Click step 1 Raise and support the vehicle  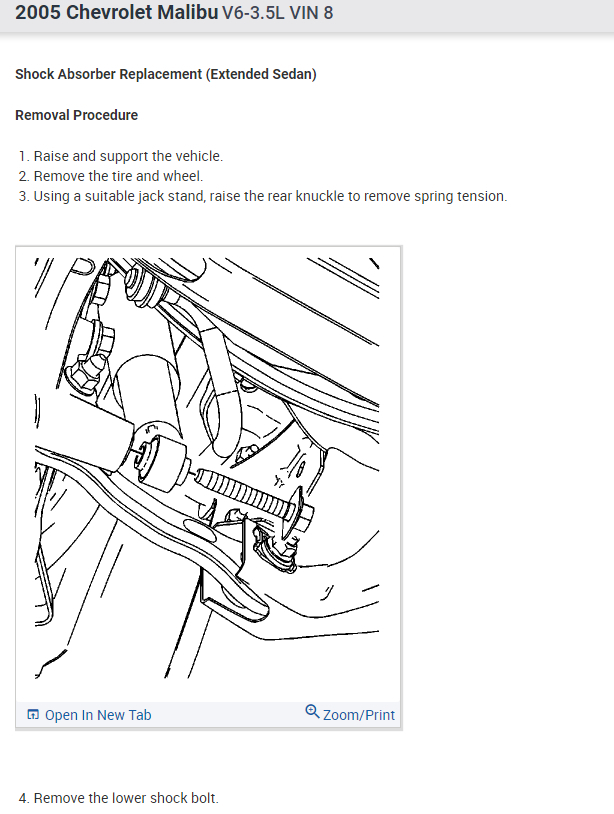point(121,156)
